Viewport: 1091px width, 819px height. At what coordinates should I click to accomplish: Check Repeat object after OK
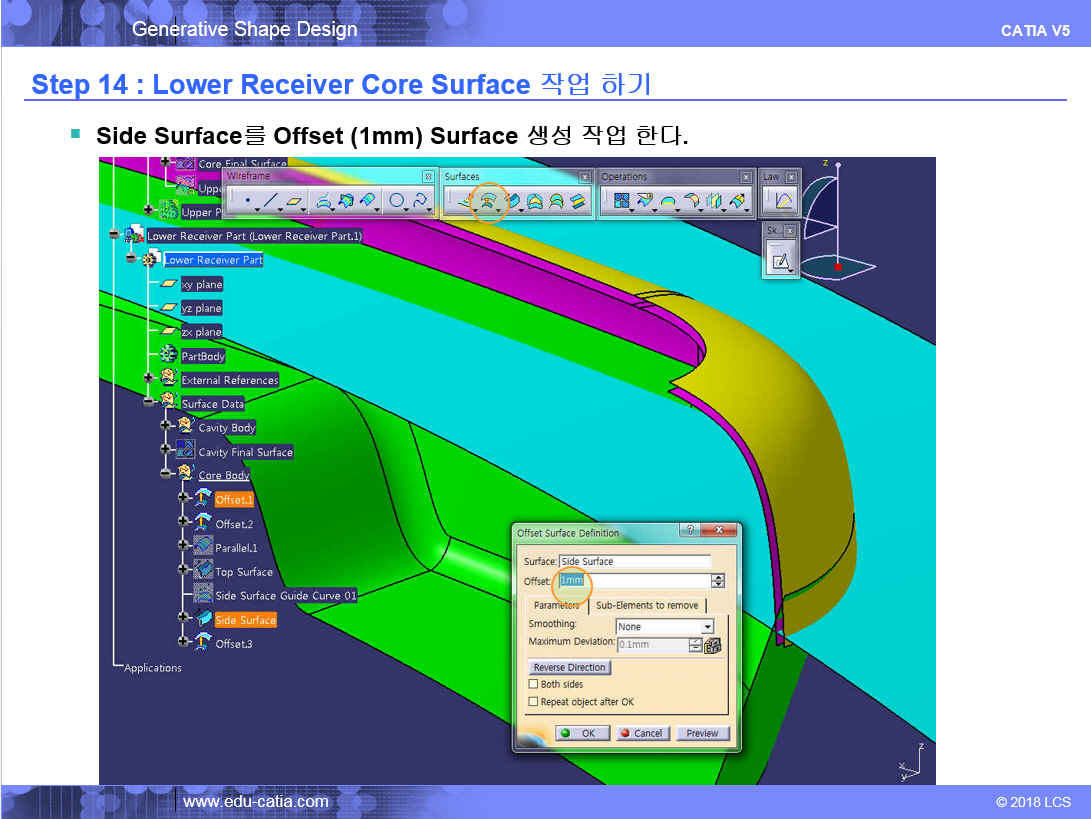coord(534,702)
